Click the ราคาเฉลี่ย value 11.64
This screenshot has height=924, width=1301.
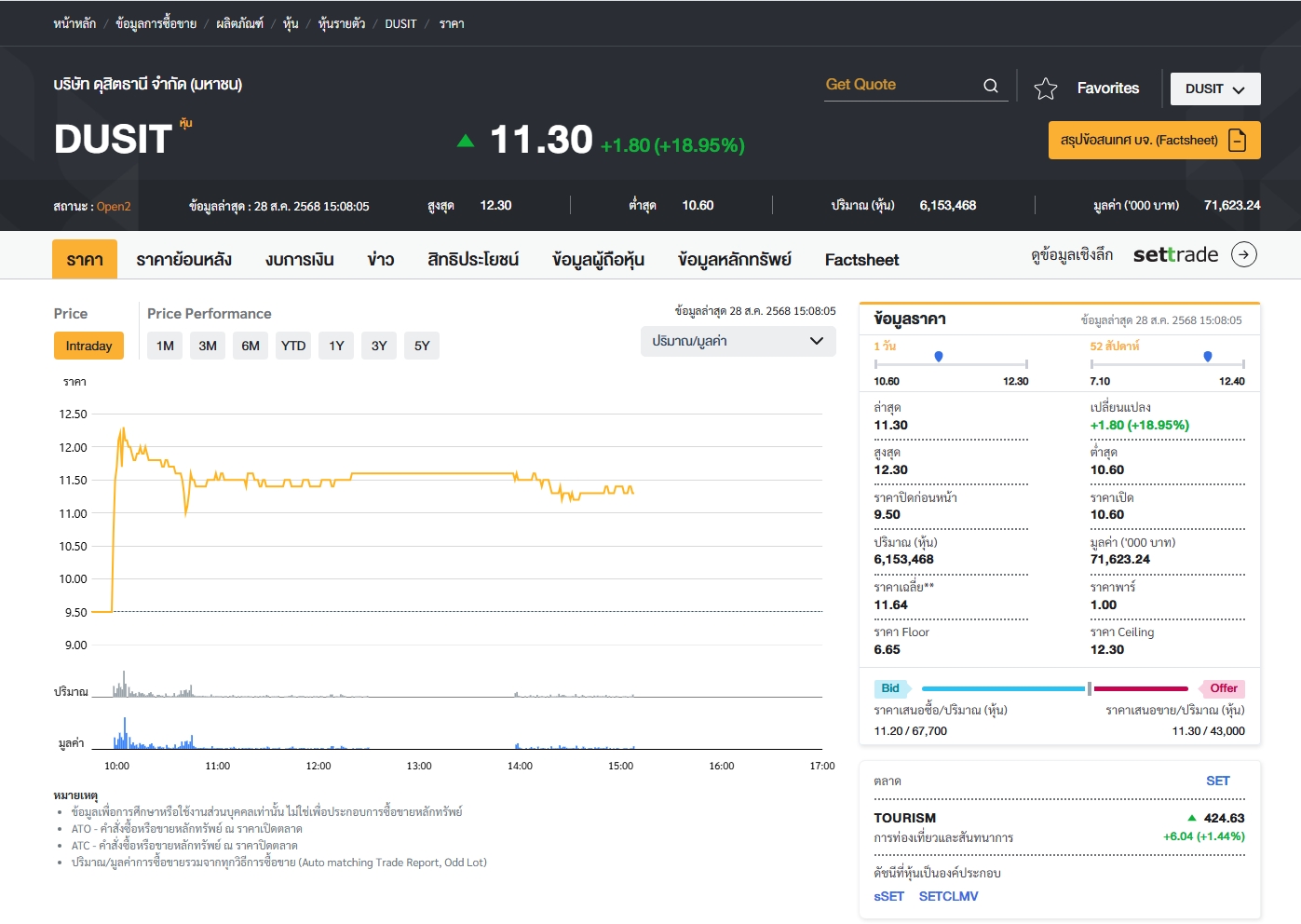click(x=890, y=605)
